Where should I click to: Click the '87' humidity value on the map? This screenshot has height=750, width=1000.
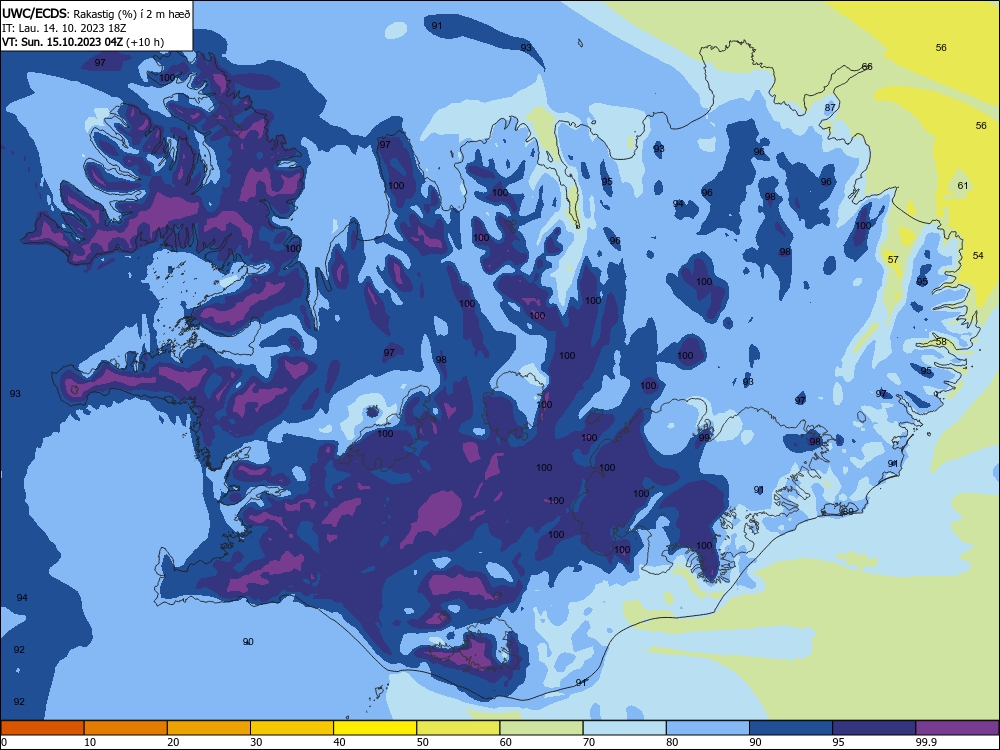click(x=830, y=107)
